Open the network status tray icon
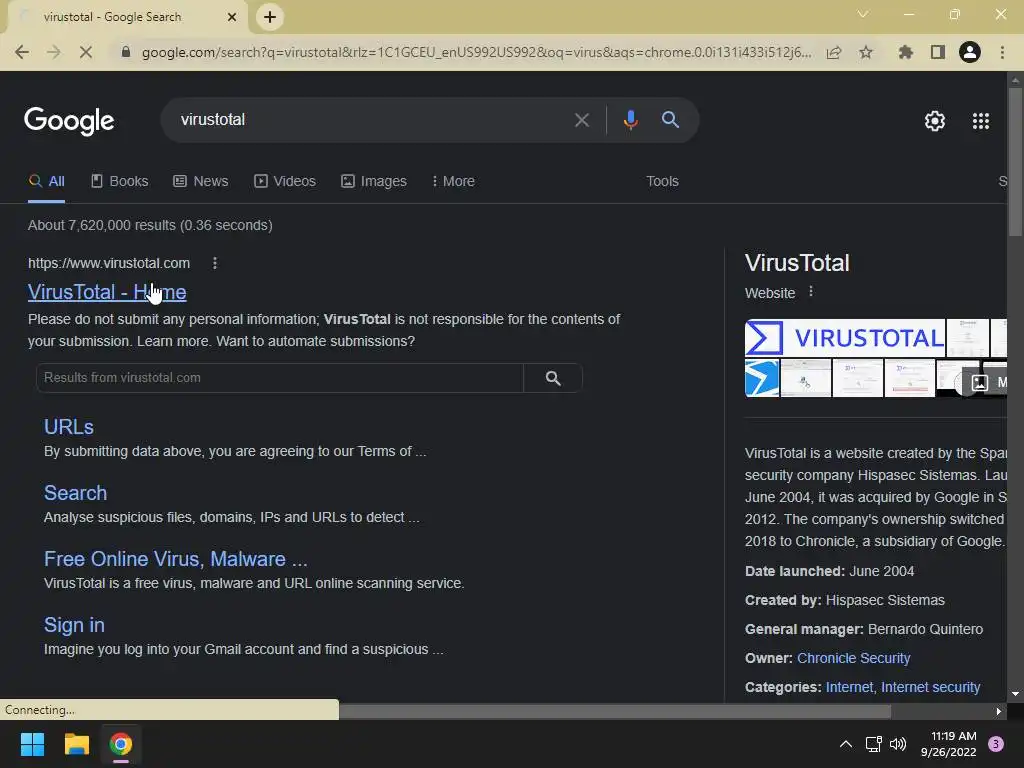 pos(873,744)
